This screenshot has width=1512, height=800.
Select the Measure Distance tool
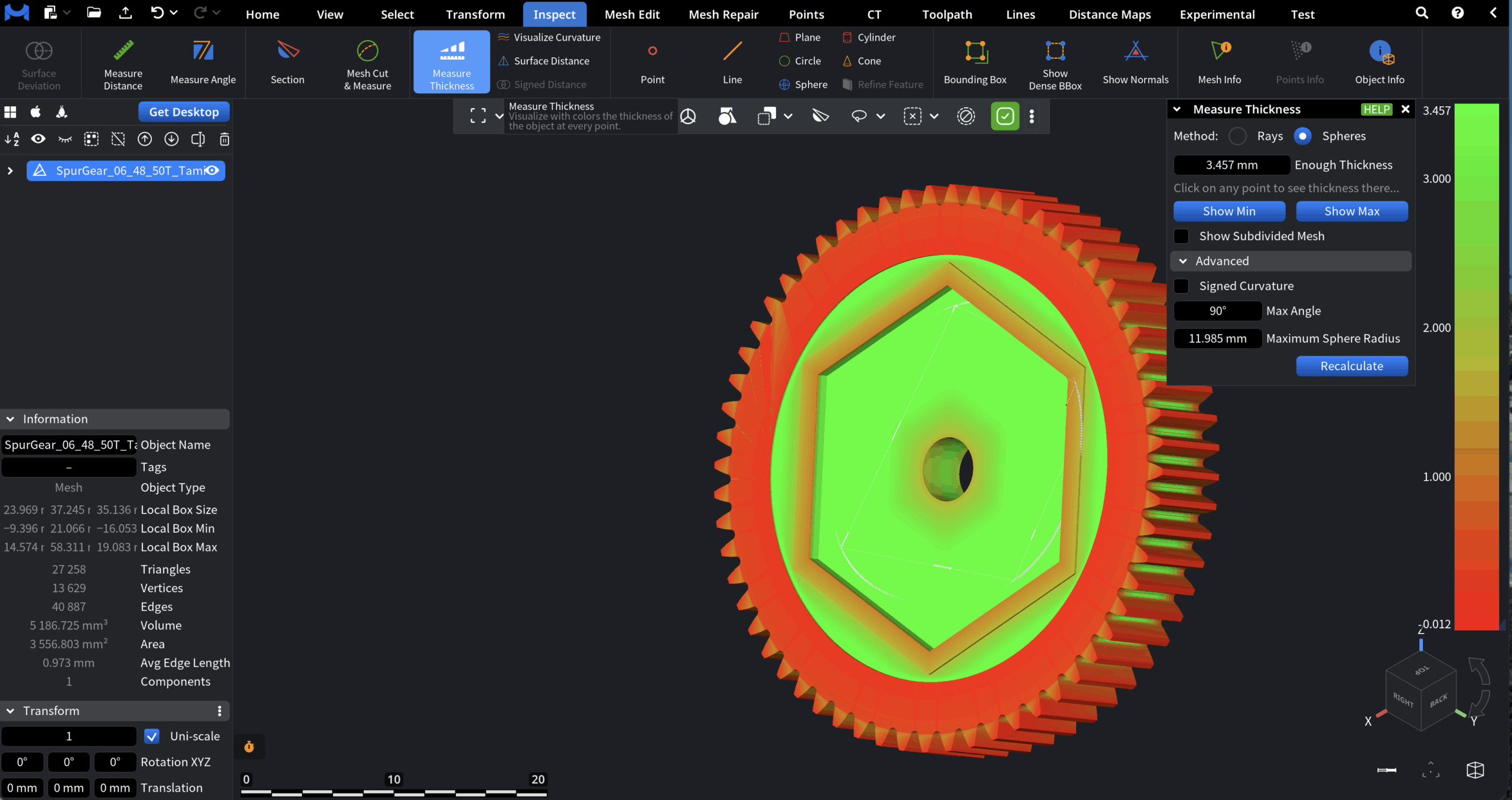[122, 62]
